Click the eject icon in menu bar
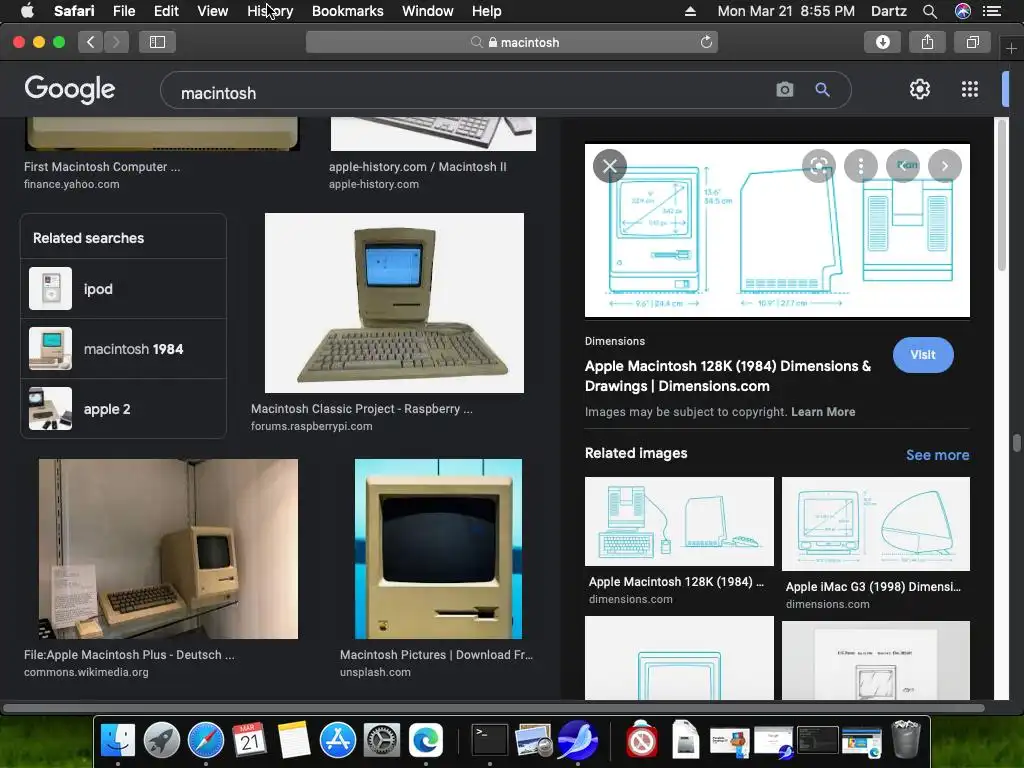 click(690, 11)
